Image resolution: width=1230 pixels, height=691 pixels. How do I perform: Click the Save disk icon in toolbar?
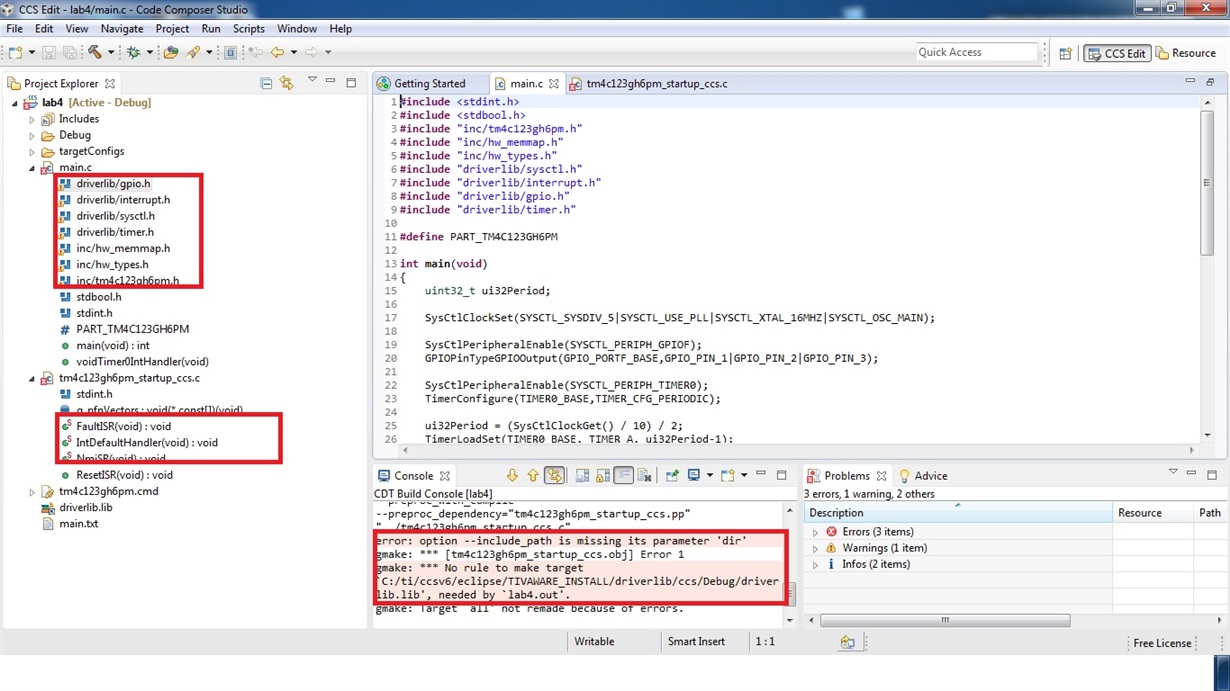49,52
